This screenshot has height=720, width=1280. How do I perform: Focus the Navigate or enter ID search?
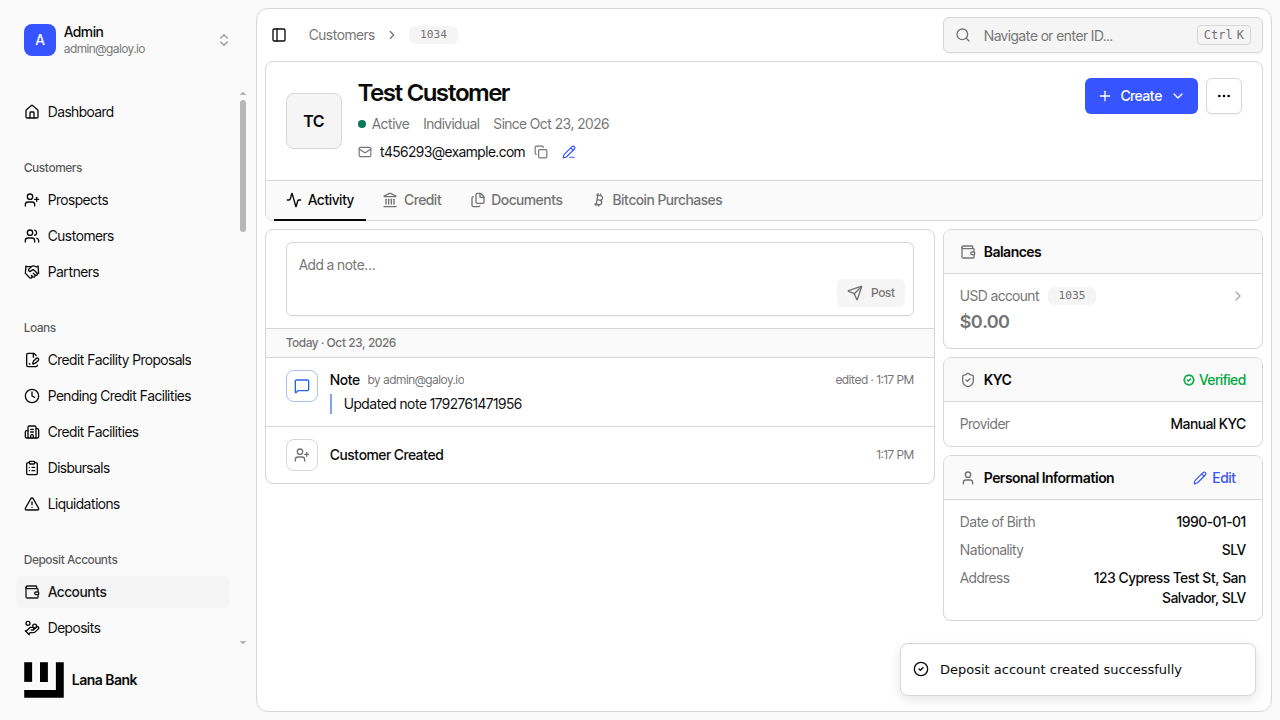[x=1102, y=35]
